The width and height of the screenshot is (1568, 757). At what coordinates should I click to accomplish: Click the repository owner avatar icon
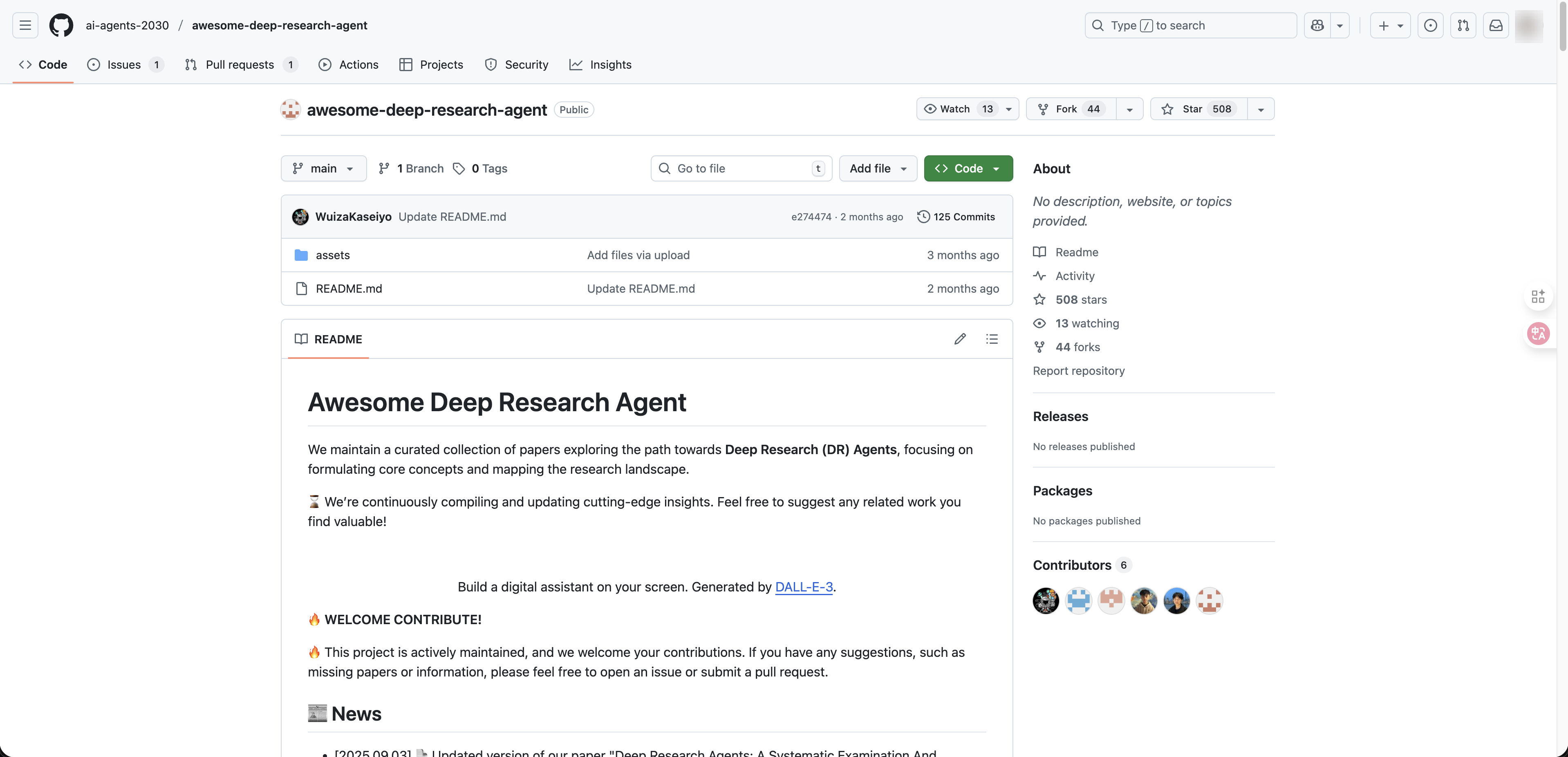pyautogui.click(x=290, y=110)
